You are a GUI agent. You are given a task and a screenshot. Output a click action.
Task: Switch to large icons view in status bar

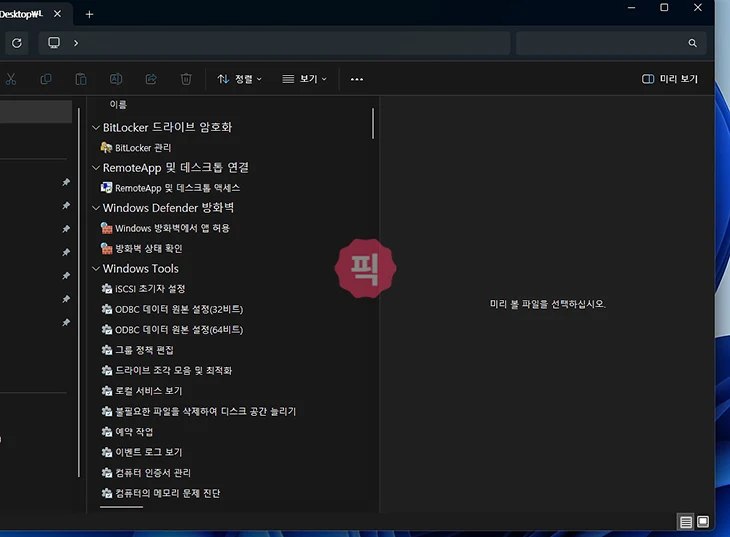[703, 522]
